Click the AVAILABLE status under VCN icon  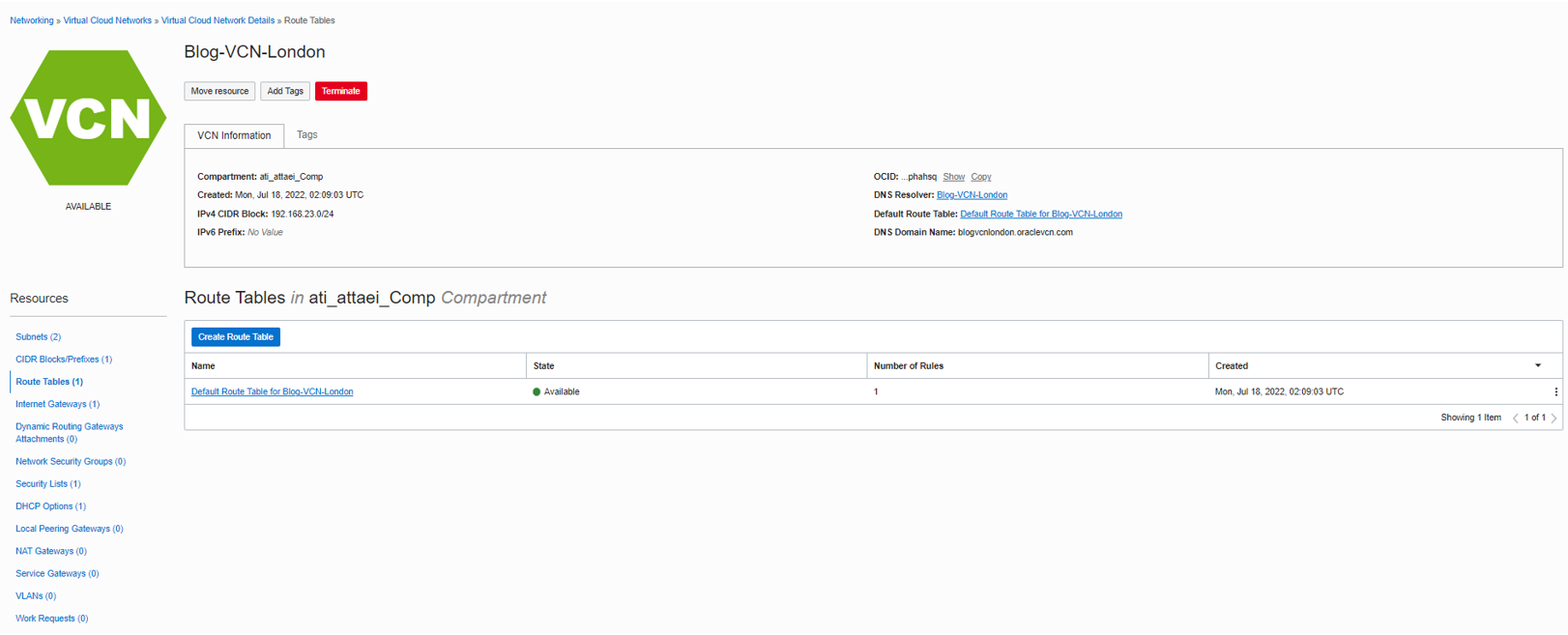(x=88, y=206)
